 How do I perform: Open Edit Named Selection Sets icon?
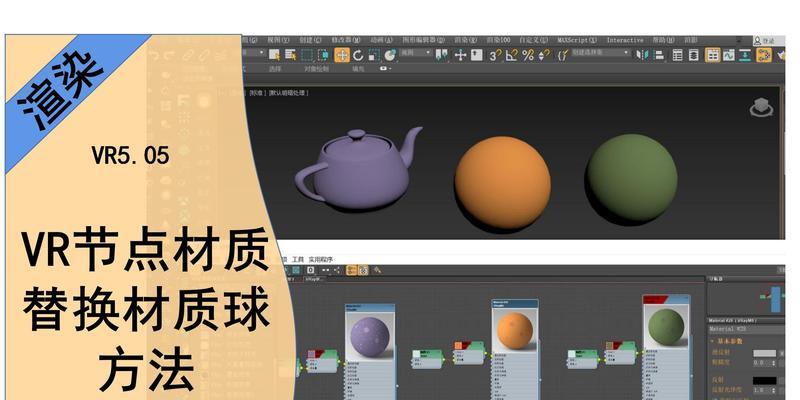[x=562, y=55]
